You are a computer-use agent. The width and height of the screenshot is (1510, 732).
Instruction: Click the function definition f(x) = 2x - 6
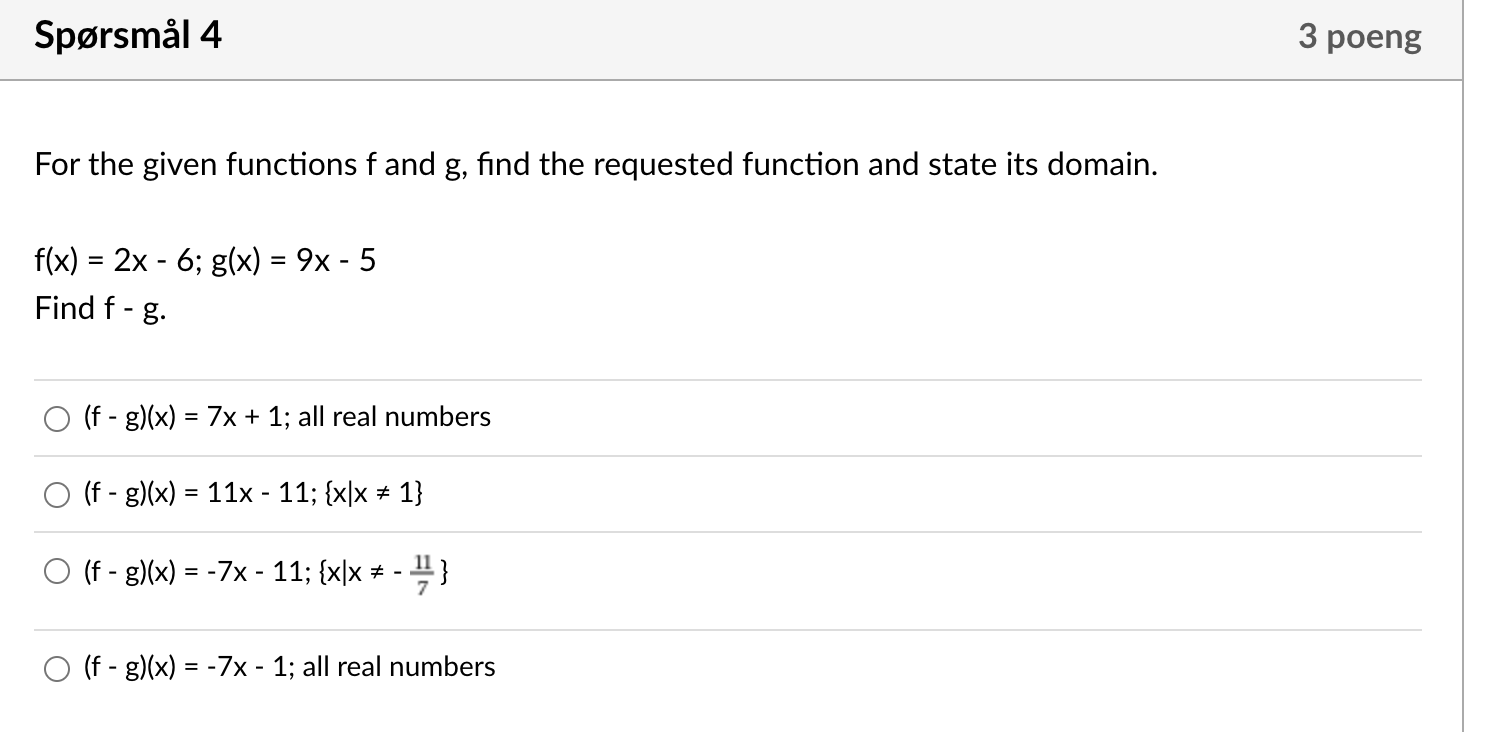[x=121, y=260]
